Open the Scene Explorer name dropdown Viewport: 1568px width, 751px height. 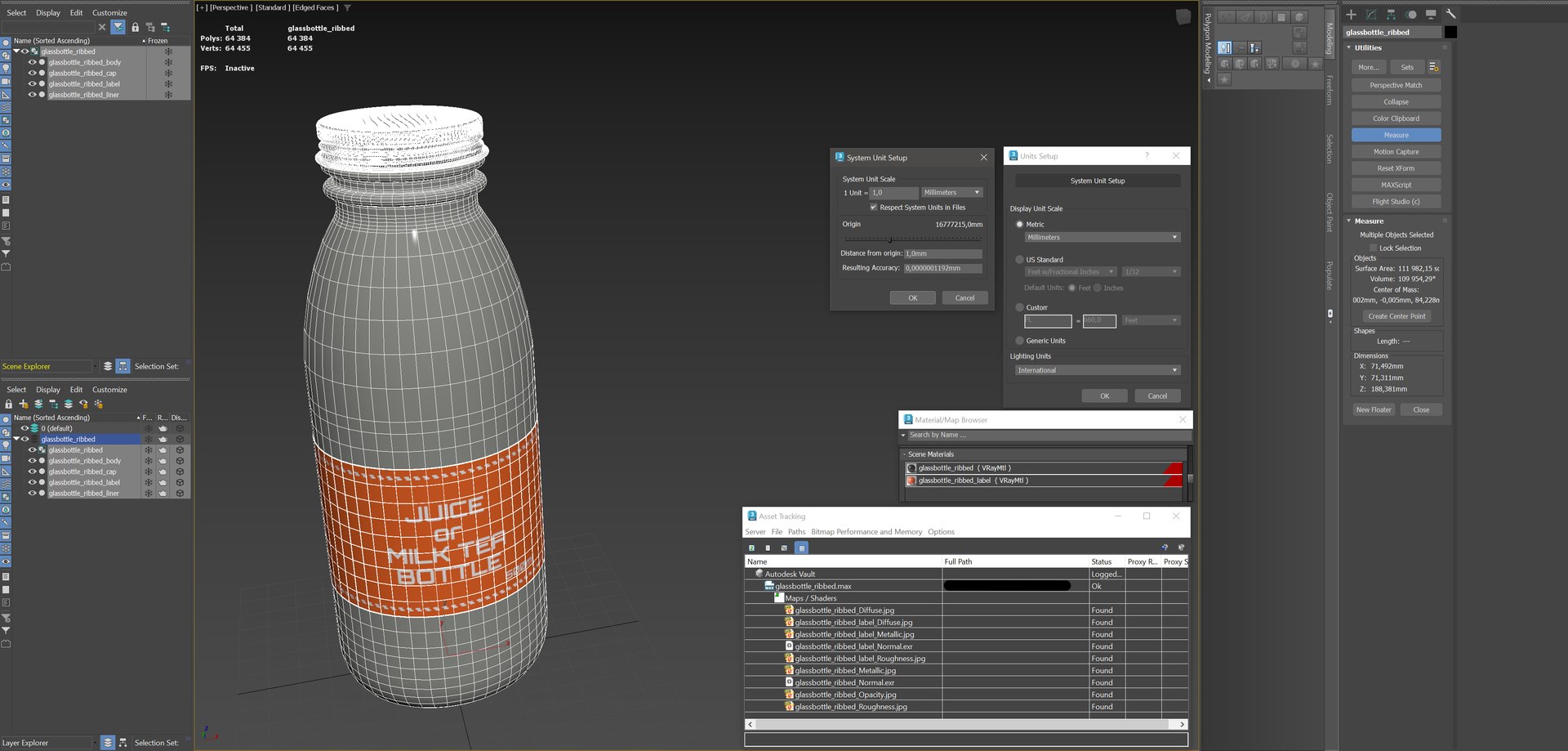[x=96, y=366]
